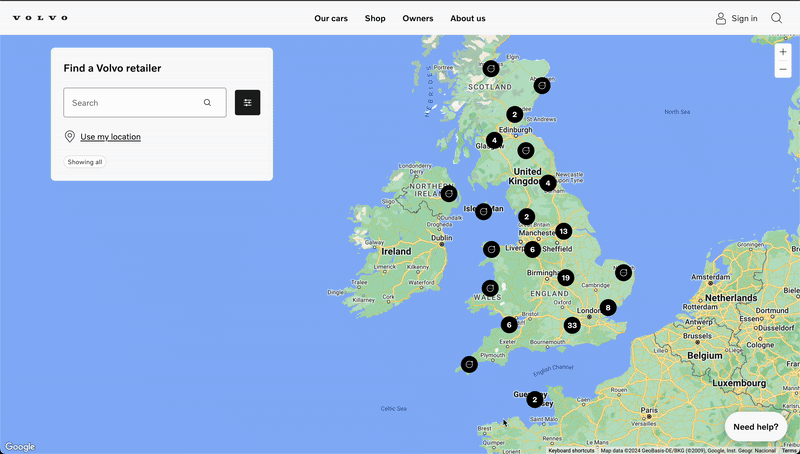This screenshot has width=800, height=454.
Task: Click the search magnifier in retailer search box
Action: [208, 102]
